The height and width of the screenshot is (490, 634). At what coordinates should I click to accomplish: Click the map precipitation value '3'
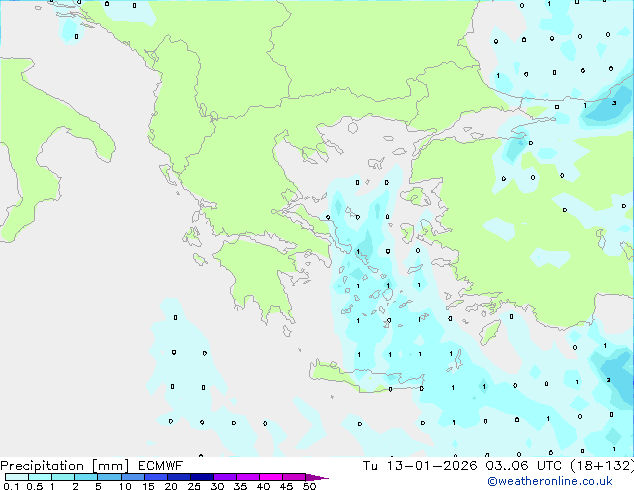pyautogui.click(x=614, y=103)
